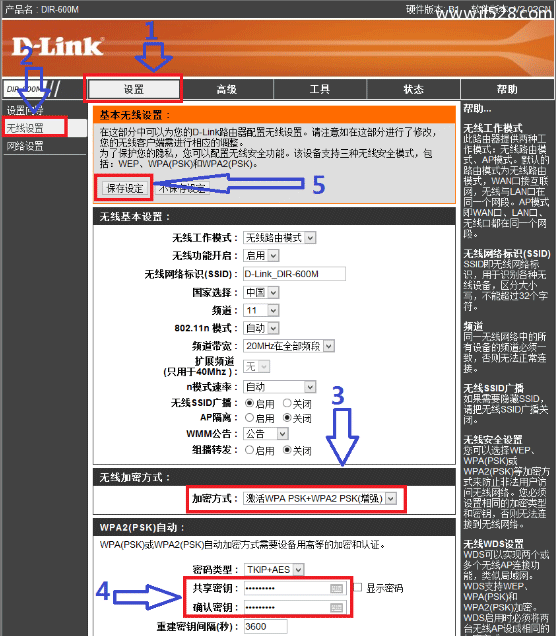Click the 保存设定 button
This screenshot has width=556, height=636.
[125, 188]
